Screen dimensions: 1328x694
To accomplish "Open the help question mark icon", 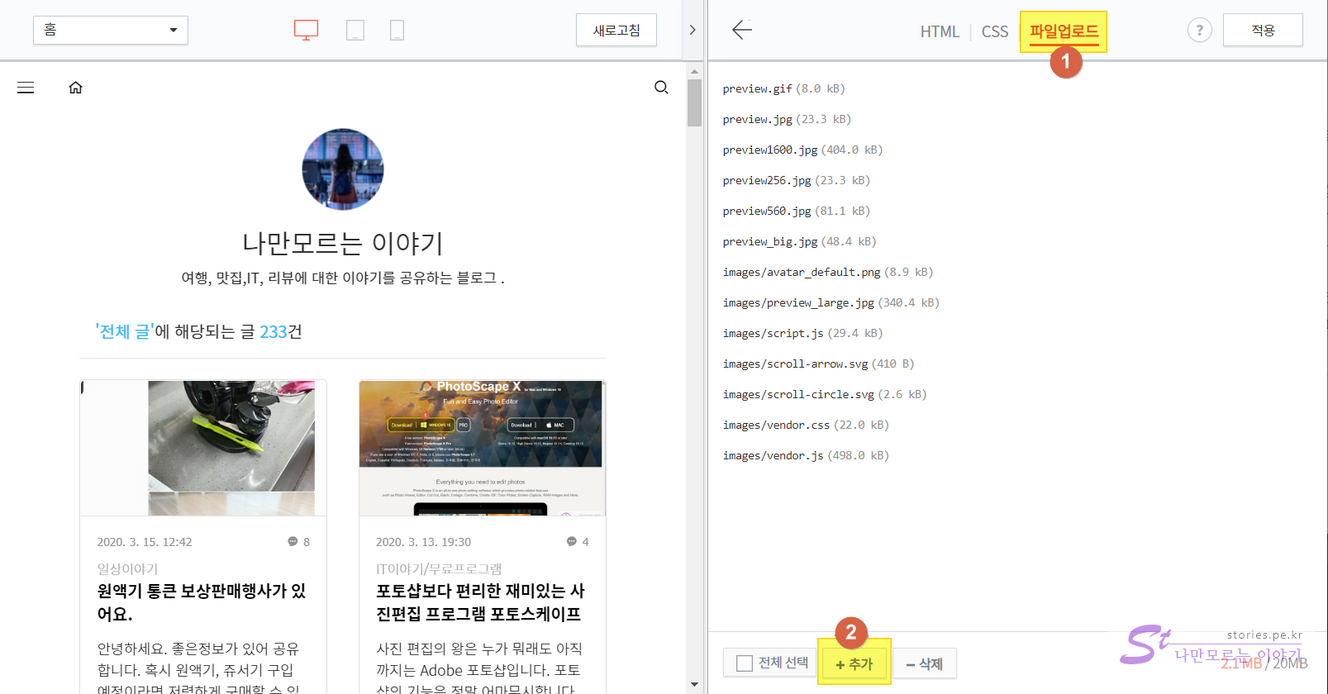I will click(x=1199, y=30).
